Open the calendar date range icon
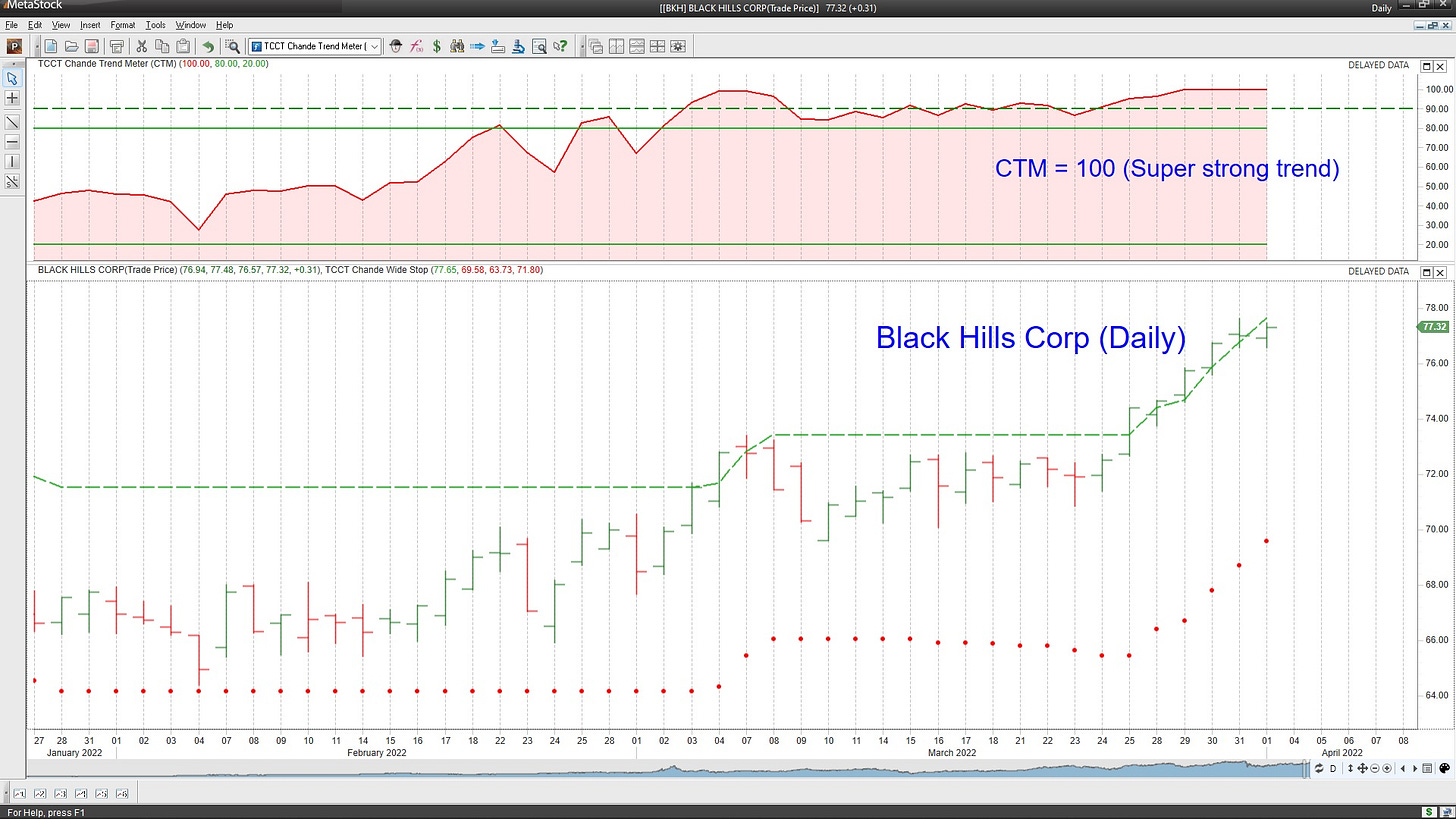 [1427, 768]
